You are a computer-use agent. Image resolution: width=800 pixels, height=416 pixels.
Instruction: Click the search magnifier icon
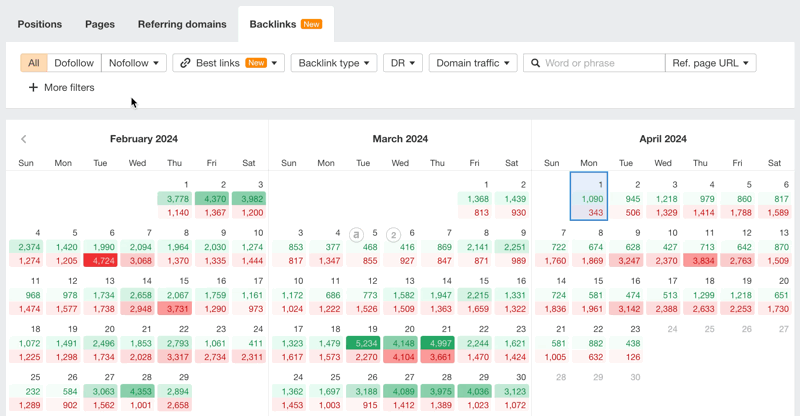535,63
